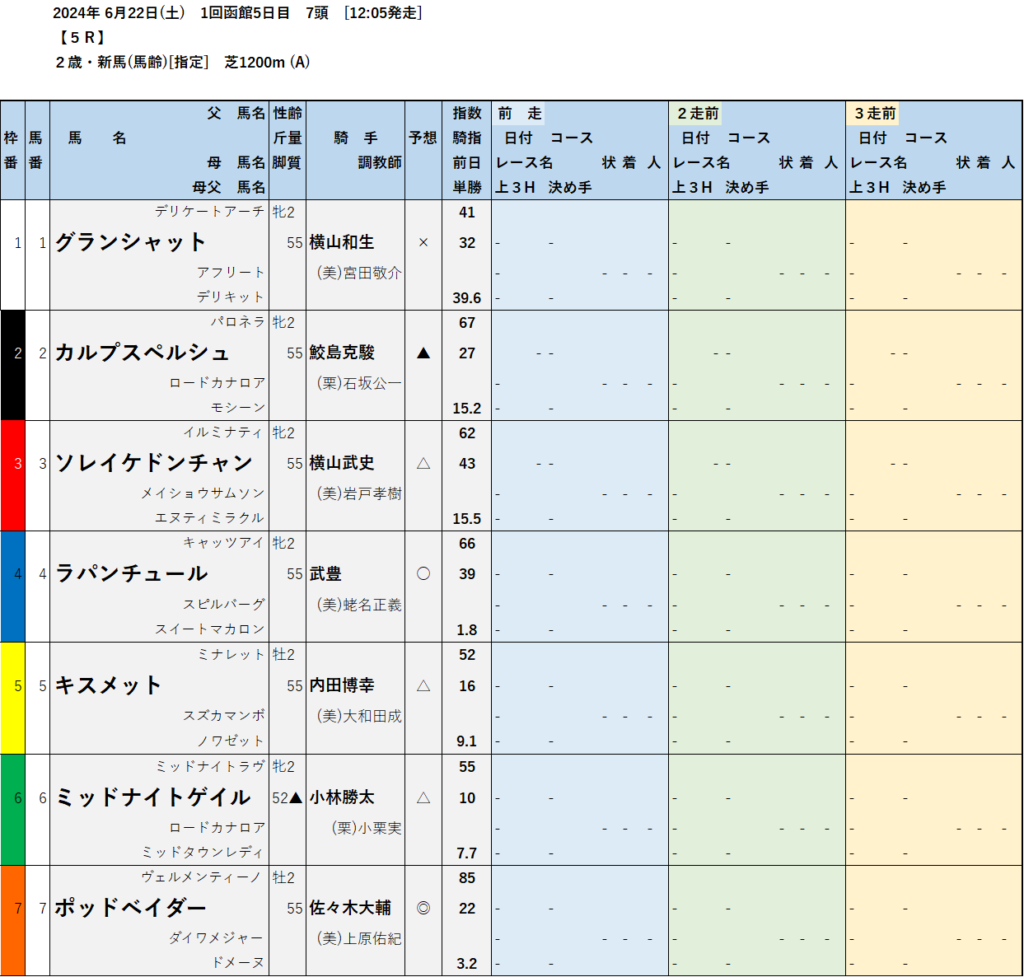Viewport: 1024px width, 977px height.
Task: Click race conditions text 芝1200m (A)
Action: 267,62
